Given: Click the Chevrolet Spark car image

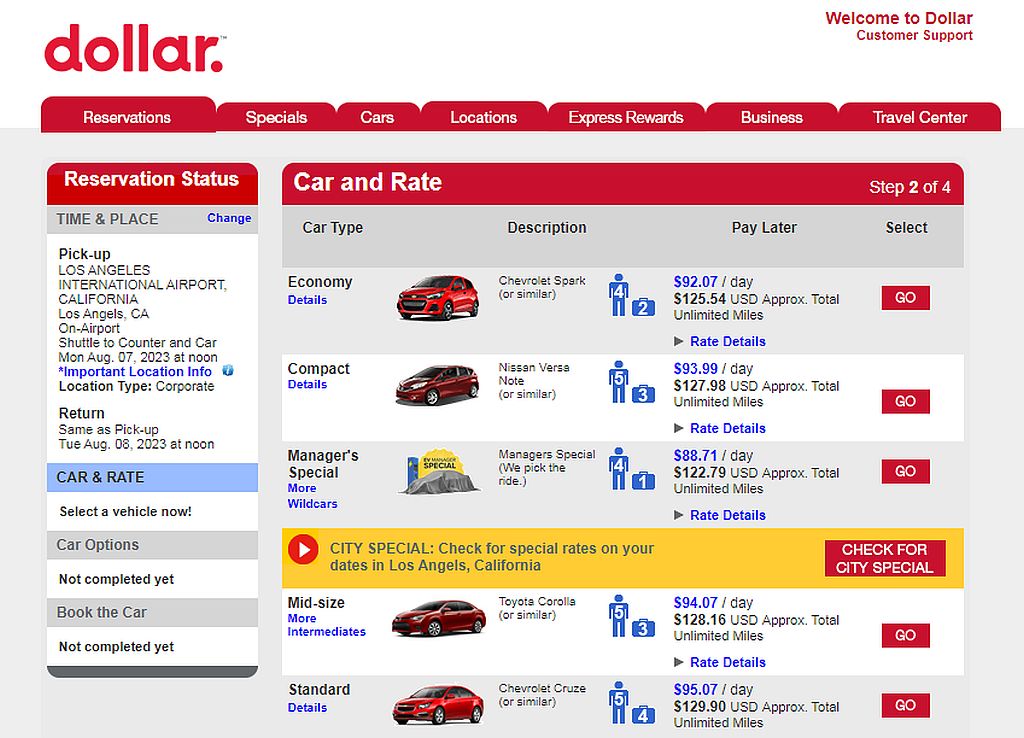Looking at the screenshot, I should click(x=437, y=296).
